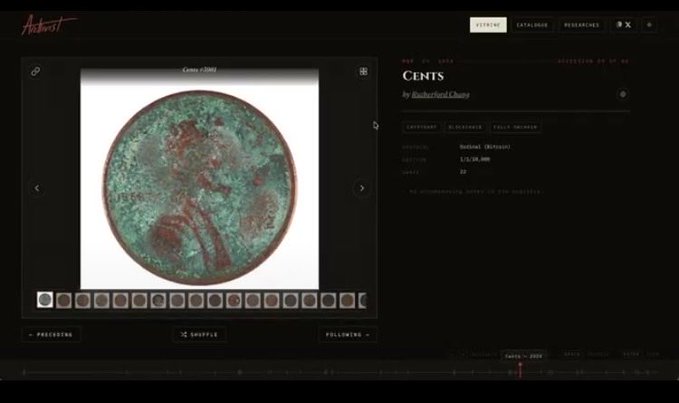Click the large green patina coin image
Image resolution: width=679 pixels, height=403 pixels.
(x=199, y=188)
